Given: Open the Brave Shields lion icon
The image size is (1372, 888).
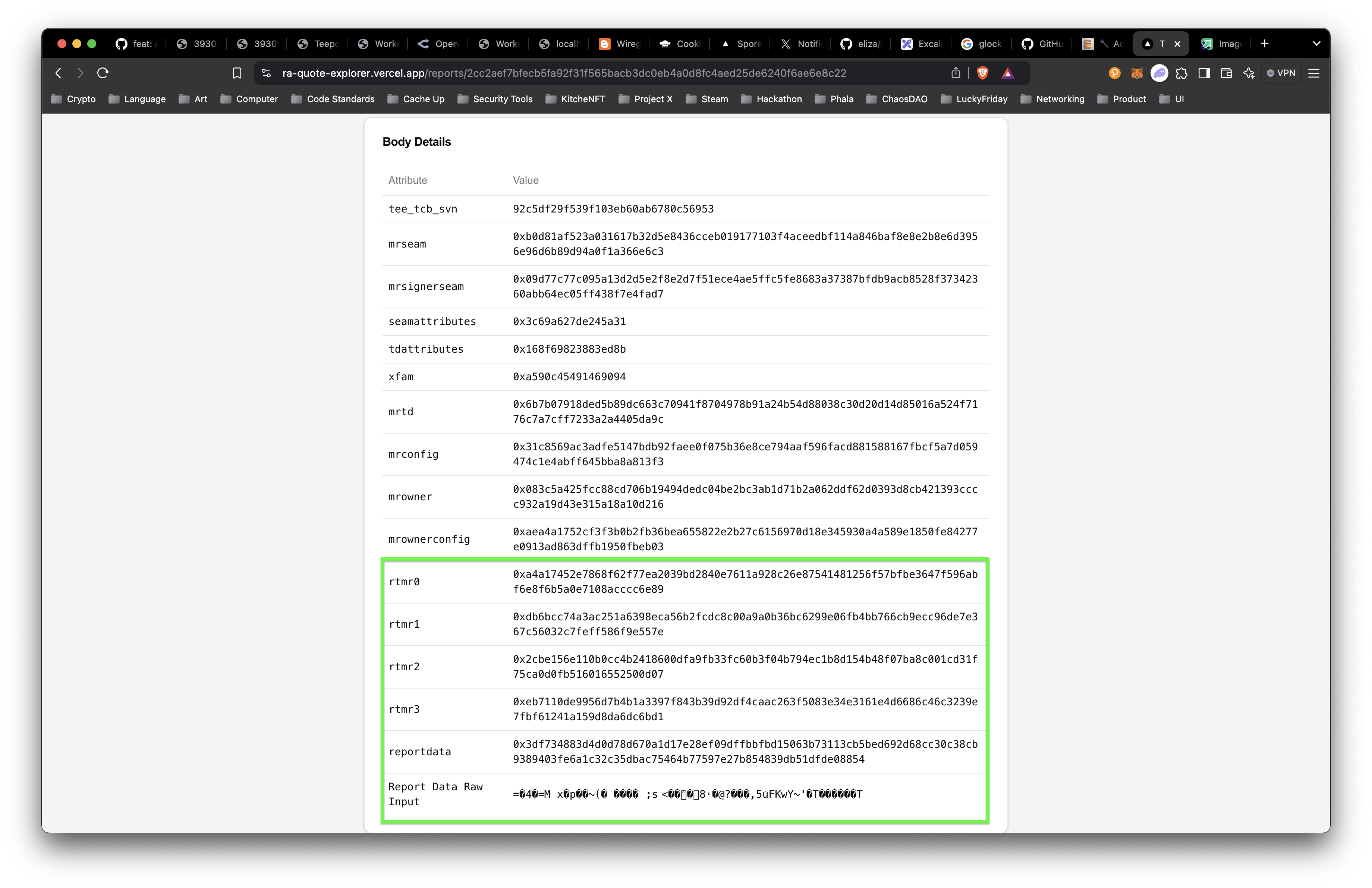Looking at the screenshot, I should (983, 73).
